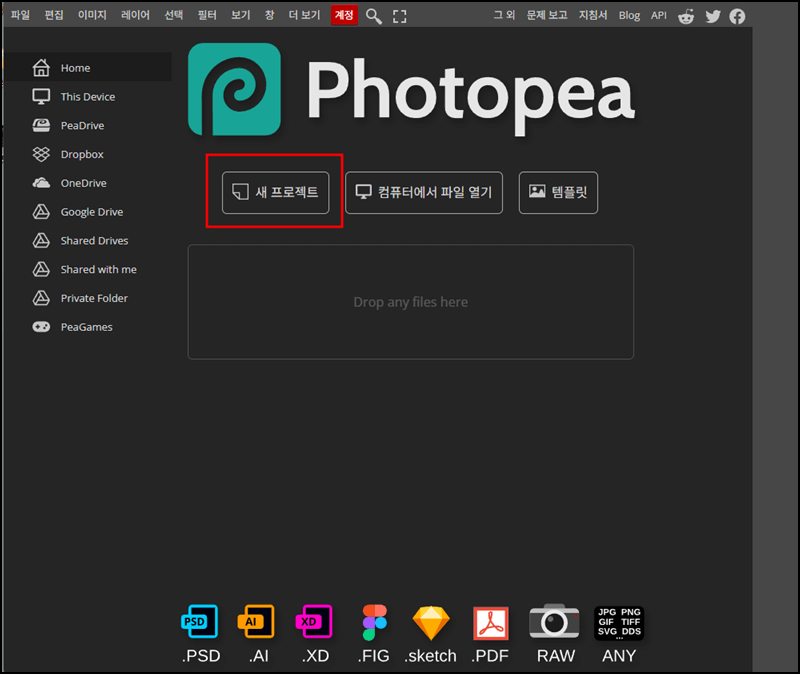Open the API link

(x=659, y=15)
